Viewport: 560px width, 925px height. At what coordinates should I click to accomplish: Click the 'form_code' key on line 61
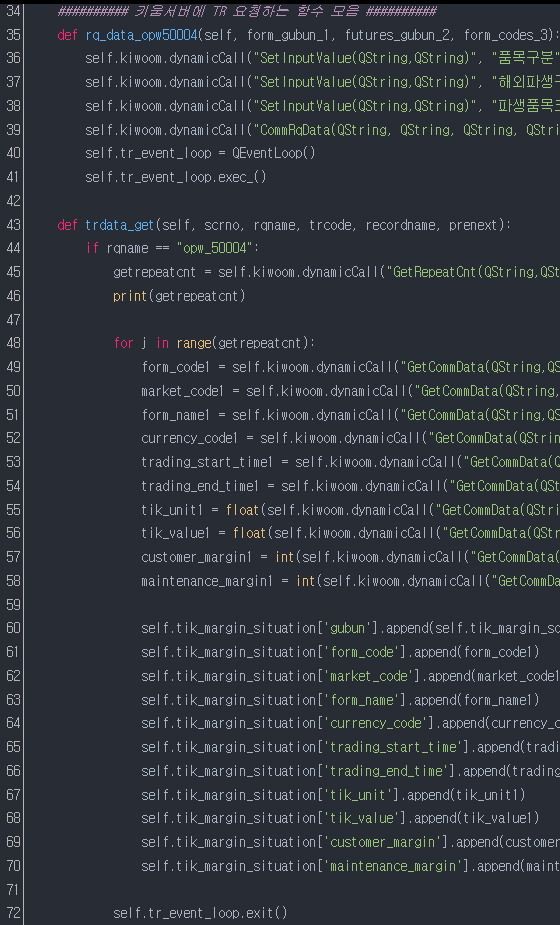coord(362,652)
